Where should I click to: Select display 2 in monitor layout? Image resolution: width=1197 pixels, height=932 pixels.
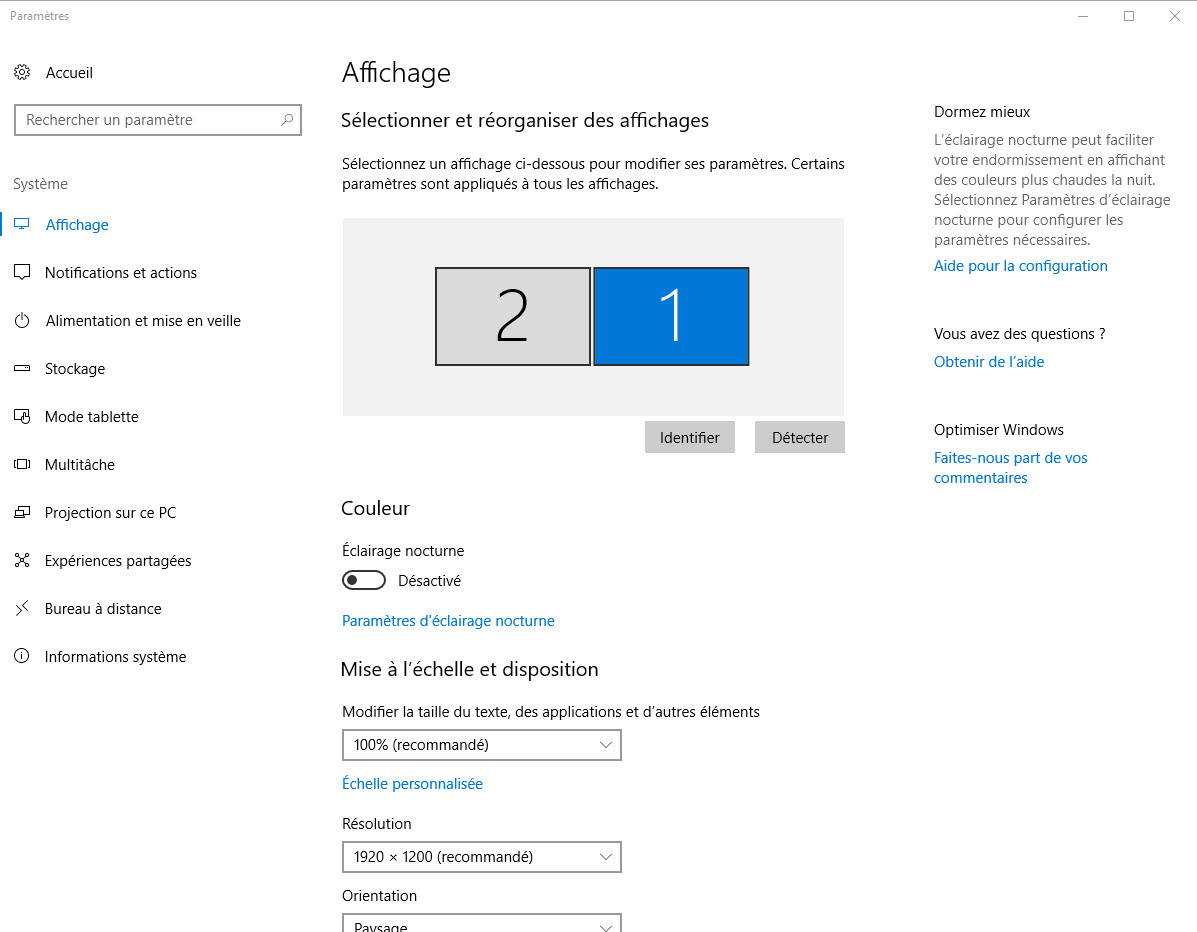click(x=512, y=316)
